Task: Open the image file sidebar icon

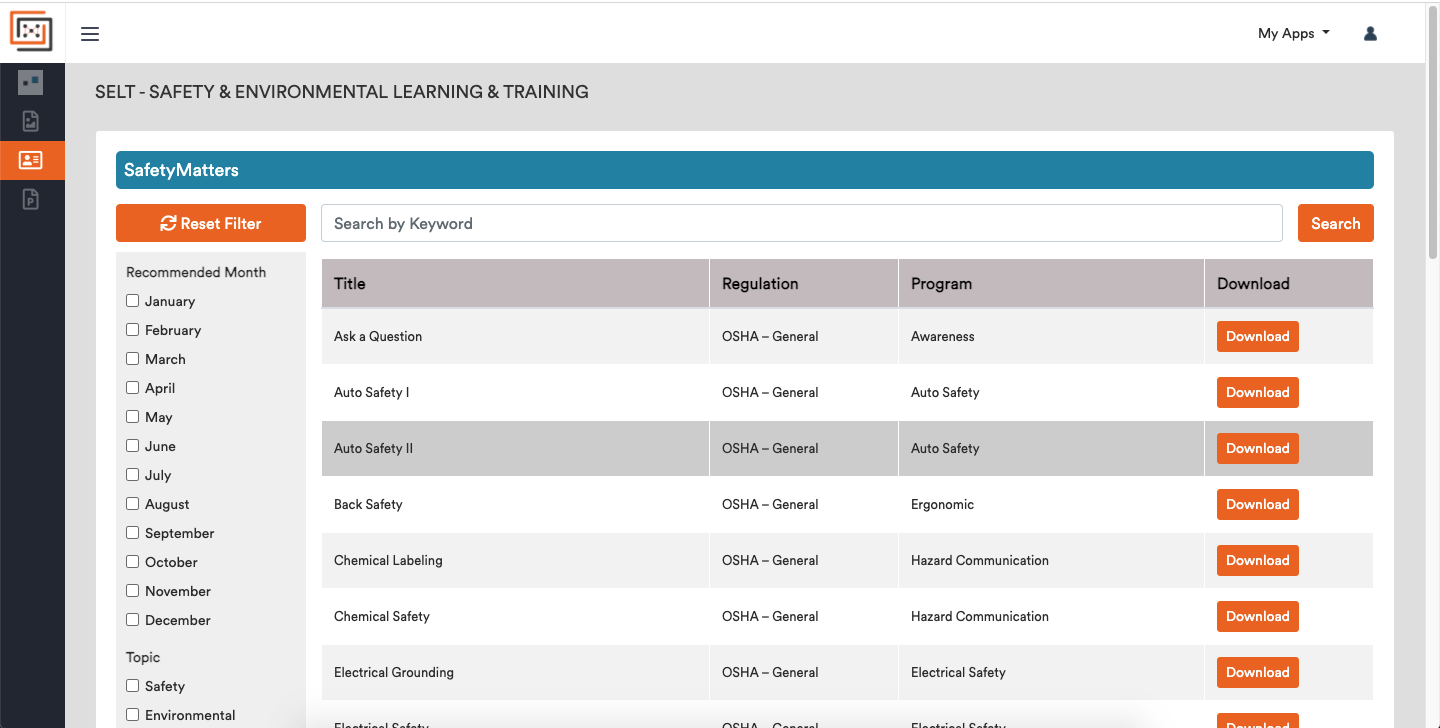Action: pyautogui.click(x=31, y=122)
